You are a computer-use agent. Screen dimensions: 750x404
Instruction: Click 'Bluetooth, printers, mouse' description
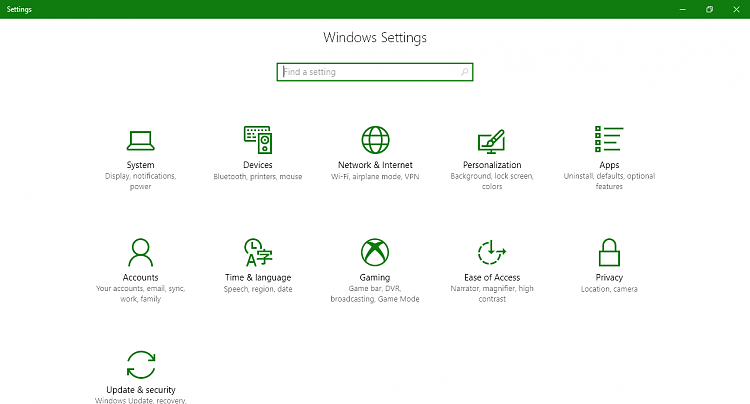click(x=258, y=176)
